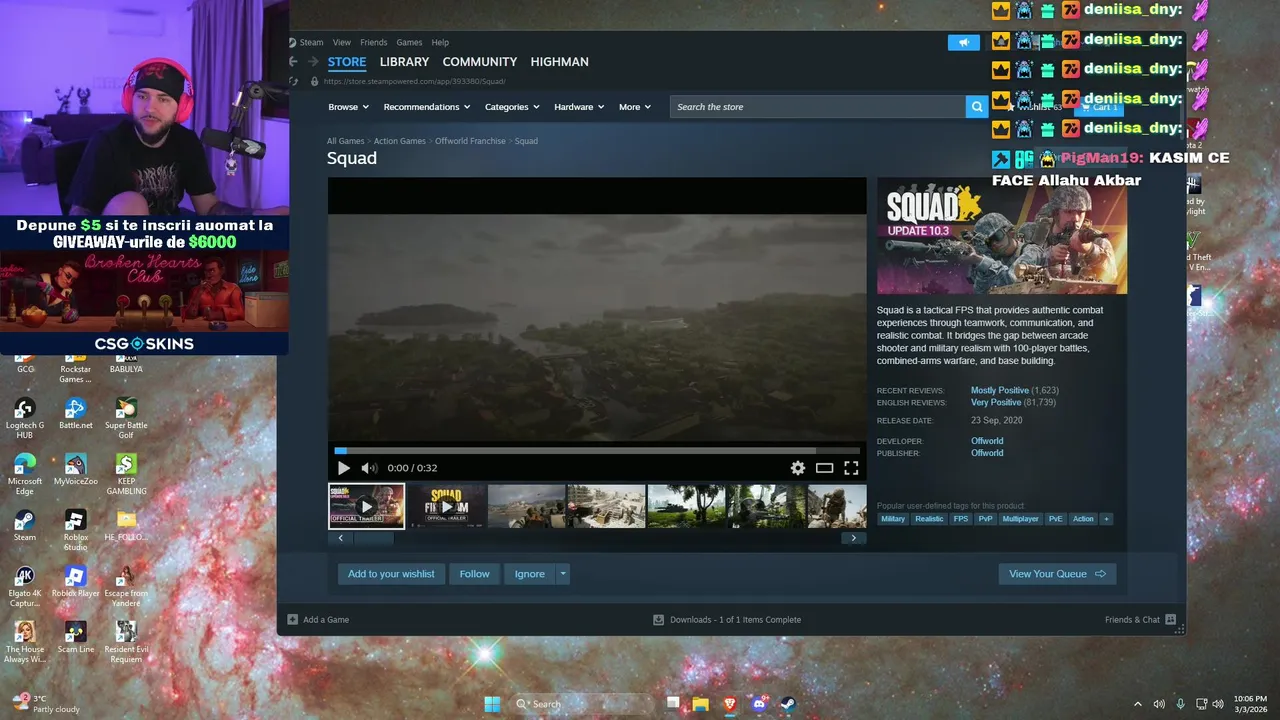Seek along the trailer progress bar
The width and height of the screenshot is (1280, 720).
[597, 450]
